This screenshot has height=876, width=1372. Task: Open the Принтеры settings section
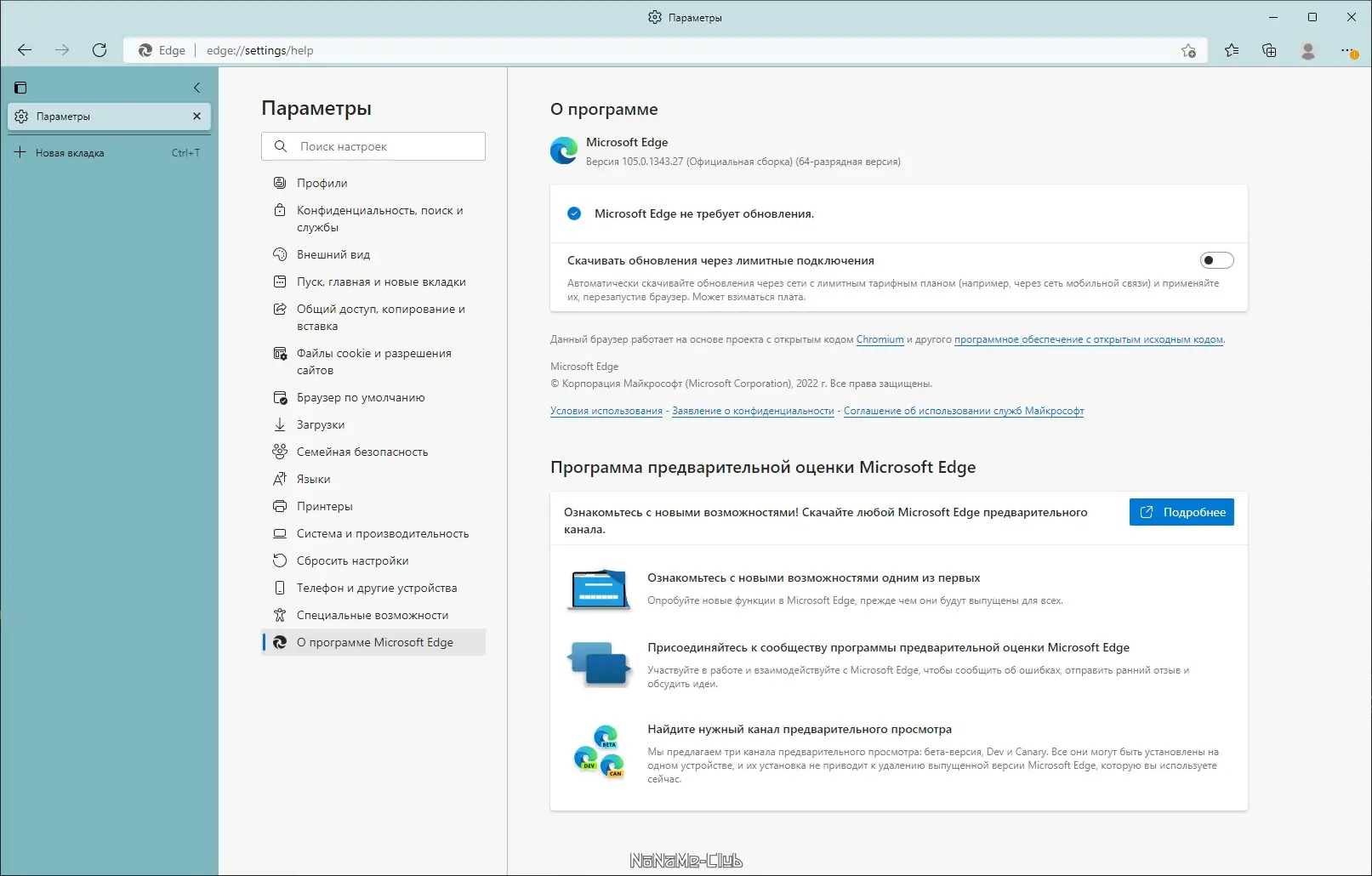coord(373,506)
